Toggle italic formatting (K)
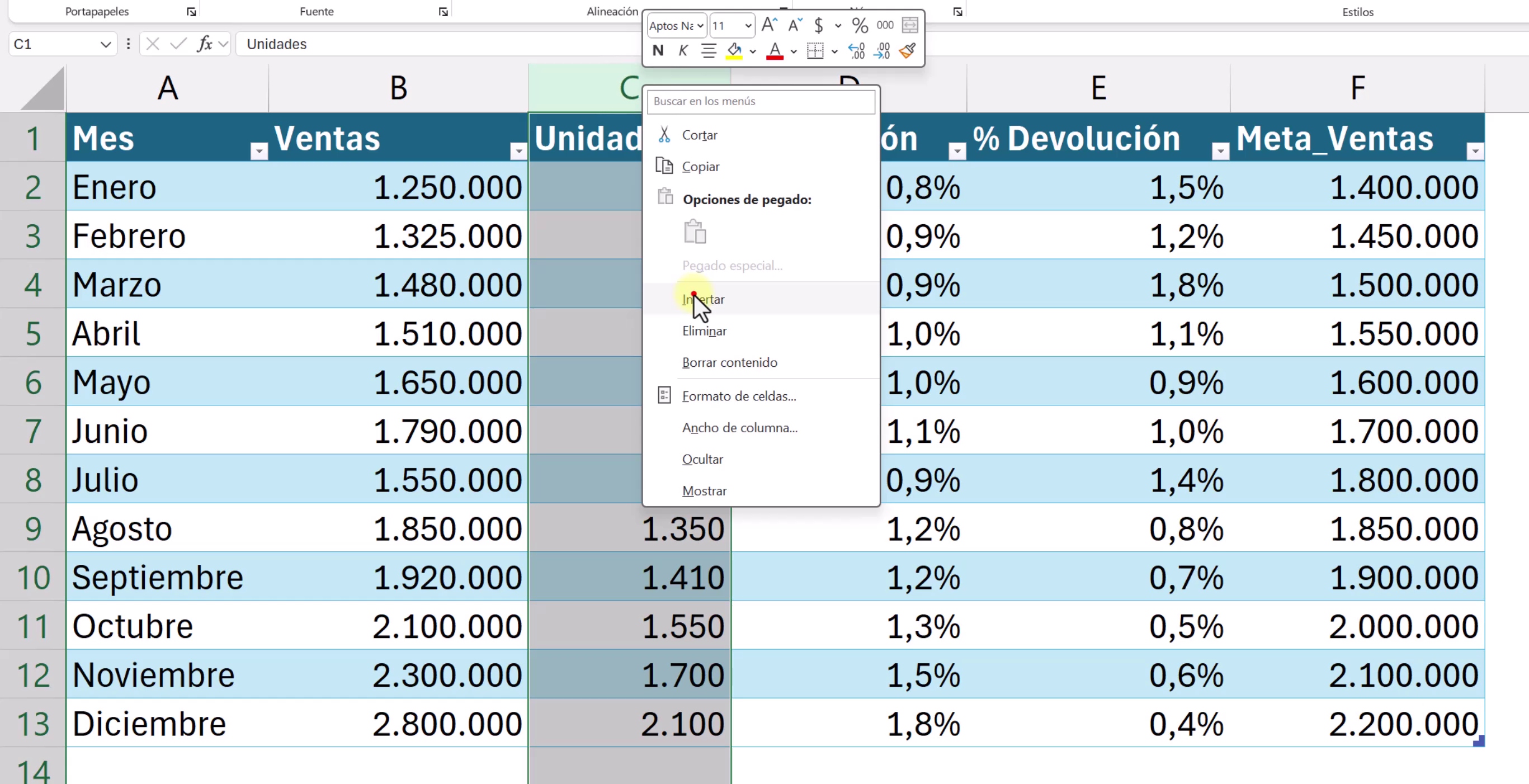Screen dimensions: 1529x784 tap(683, 51)
